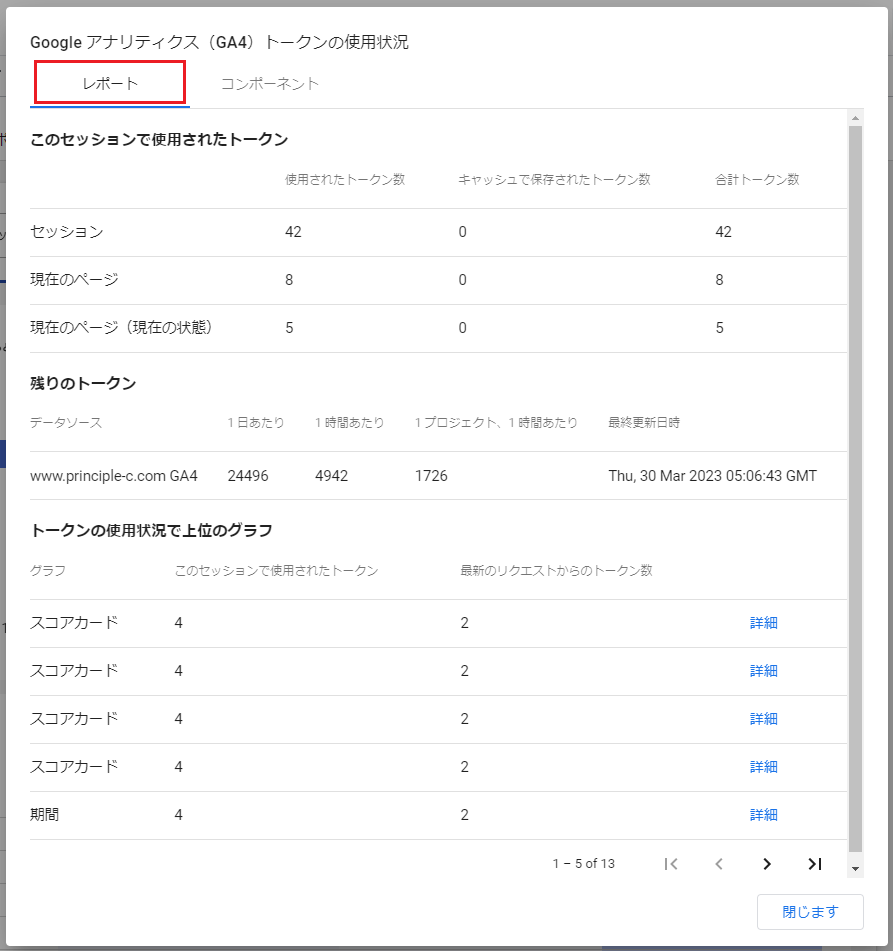Click the vertical scrollbar thumb
893x951 pixels.
(855, 489)
